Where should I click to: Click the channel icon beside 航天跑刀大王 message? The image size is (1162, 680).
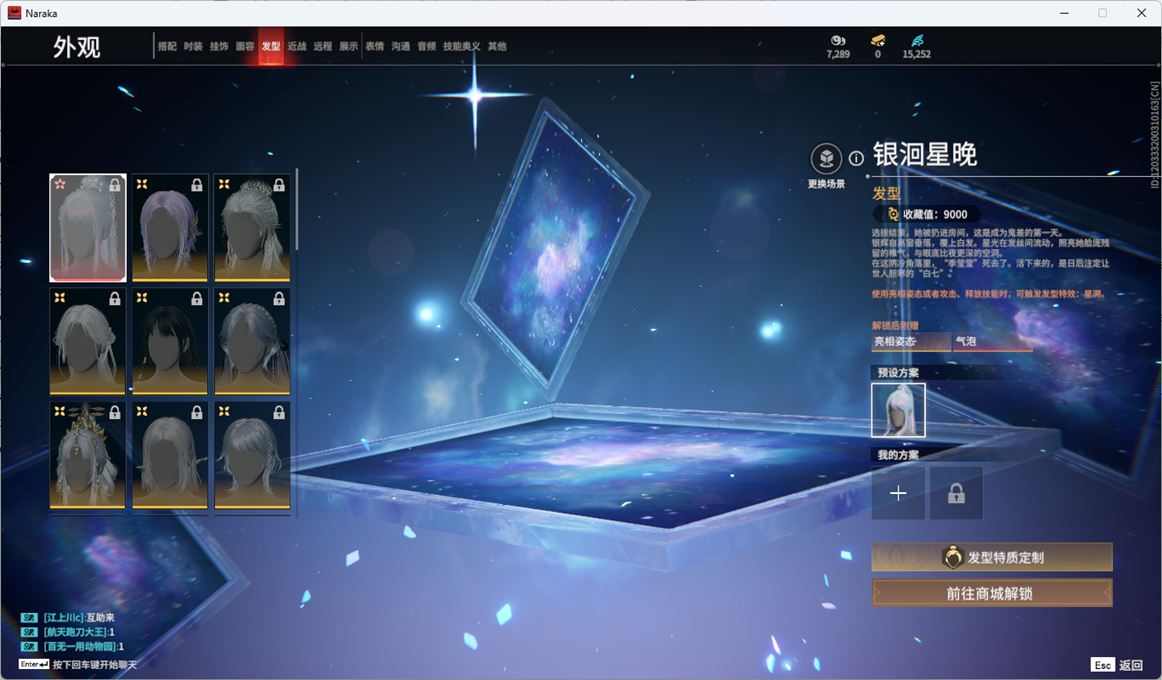(29, 632)
